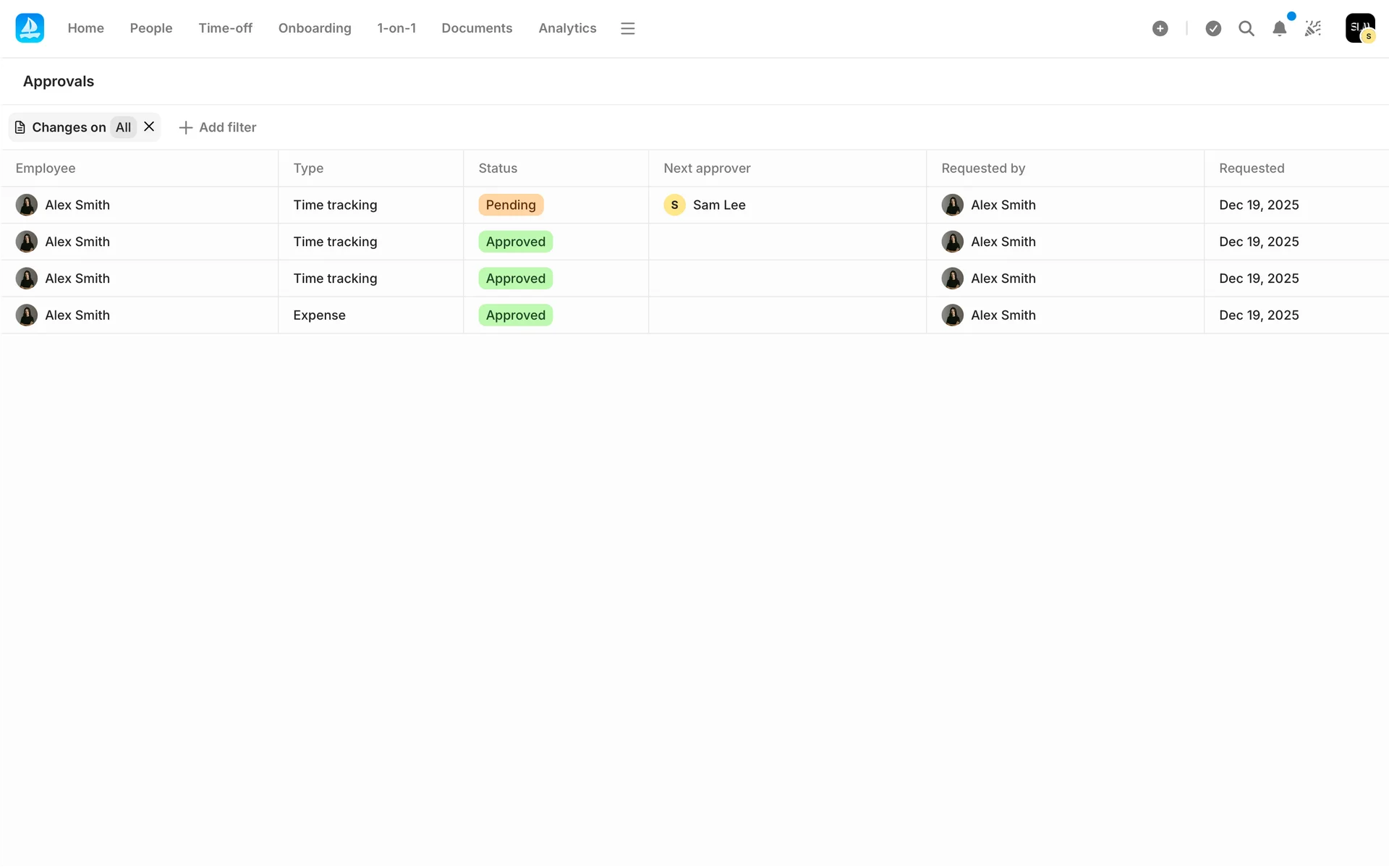Image resolution: width=1389 pixels, height=868 pixels.
Task: Click Add filter button
Action: coord(217,127)
